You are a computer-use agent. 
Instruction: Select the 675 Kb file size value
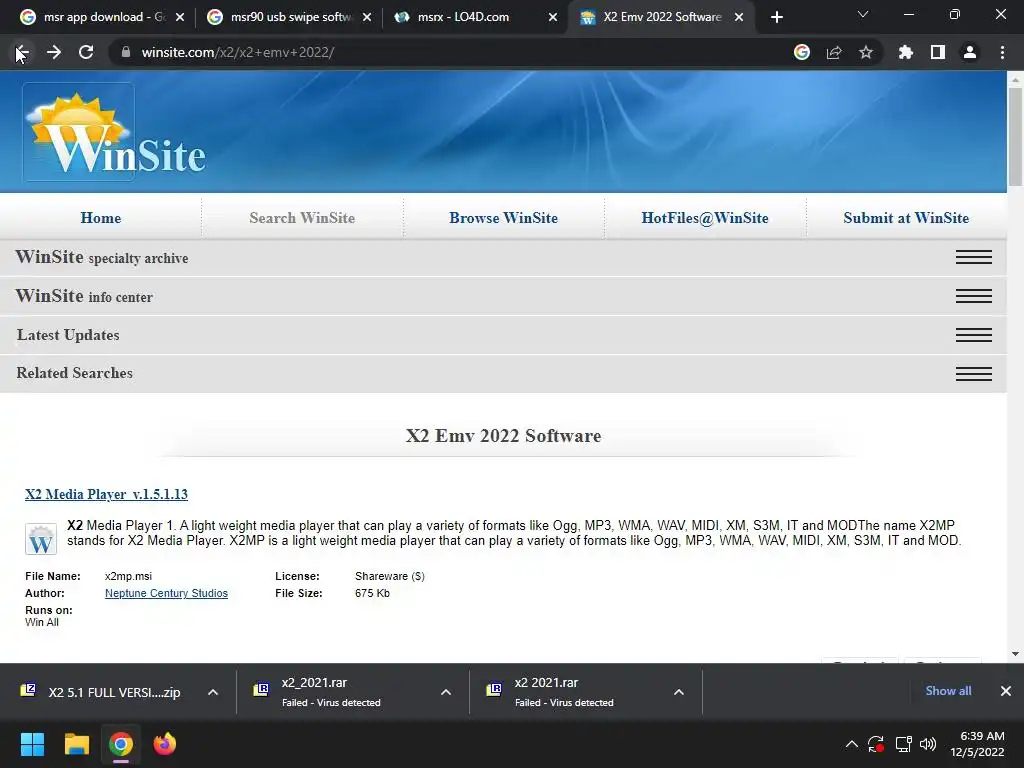(x=372, y=593)
